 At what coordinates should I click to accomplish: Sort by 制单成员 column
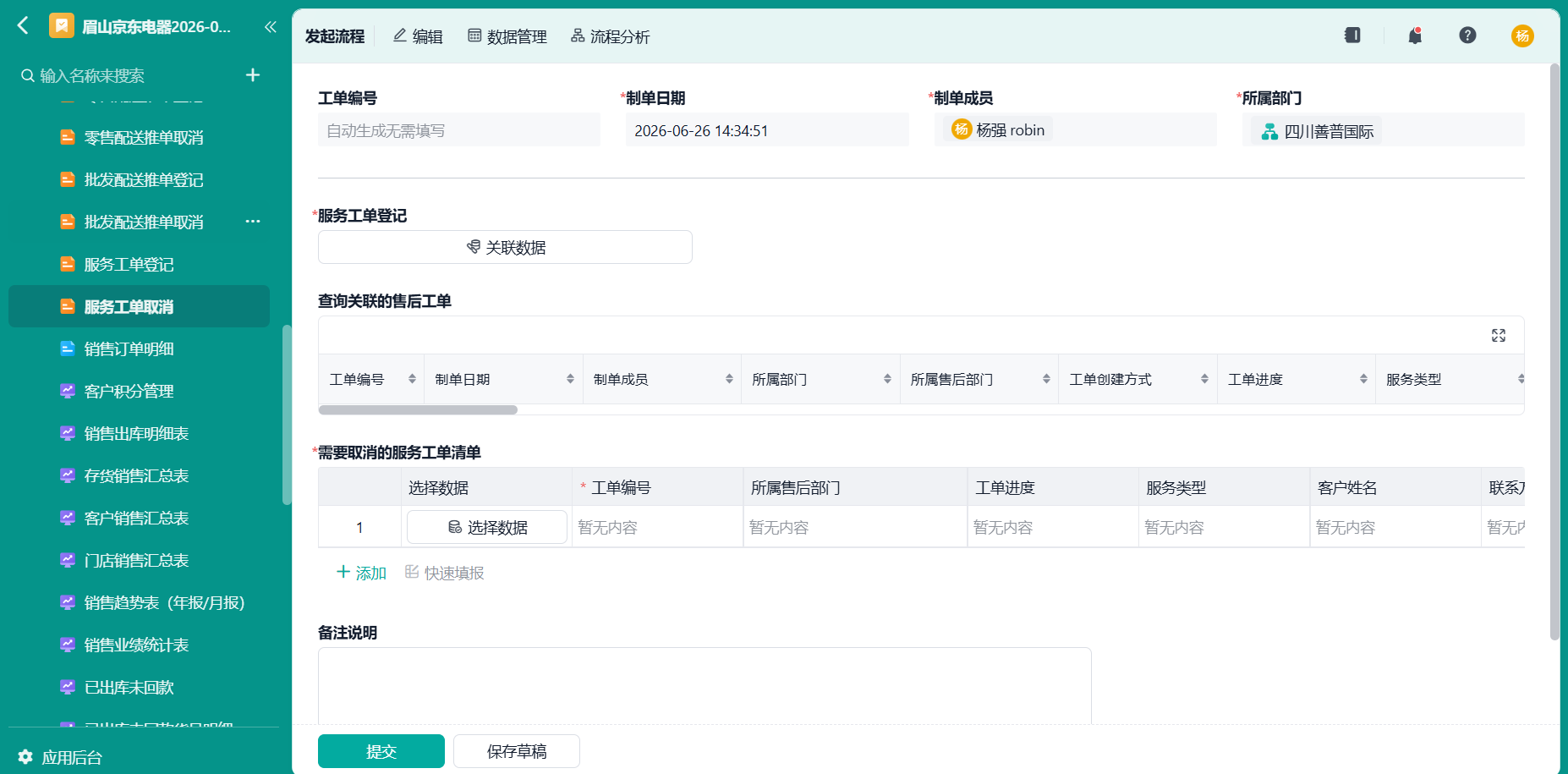[x=729, y=379]
